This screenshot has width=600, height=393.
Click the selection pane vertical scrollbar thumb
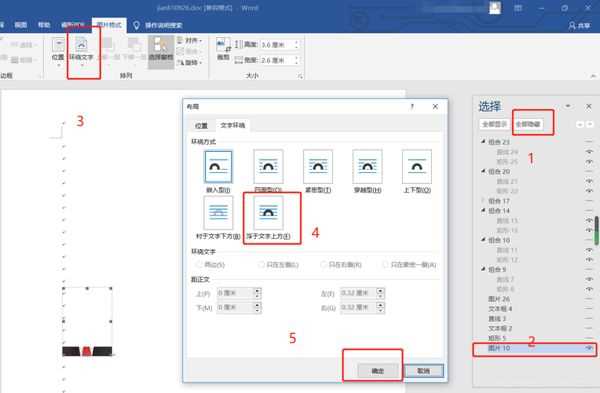pos(596,230)
